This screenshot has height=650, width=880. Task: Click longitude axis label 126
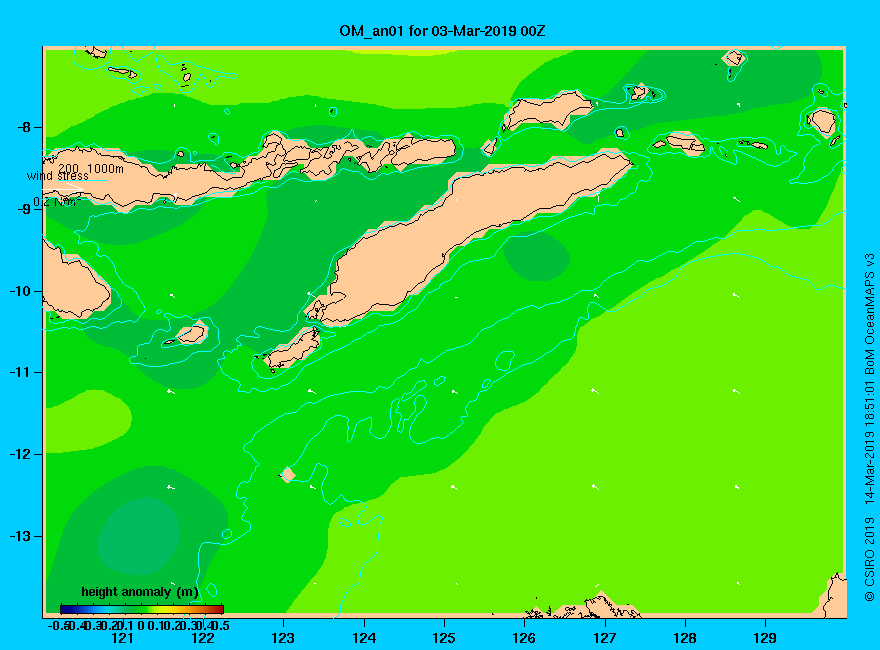coord(524,638)
